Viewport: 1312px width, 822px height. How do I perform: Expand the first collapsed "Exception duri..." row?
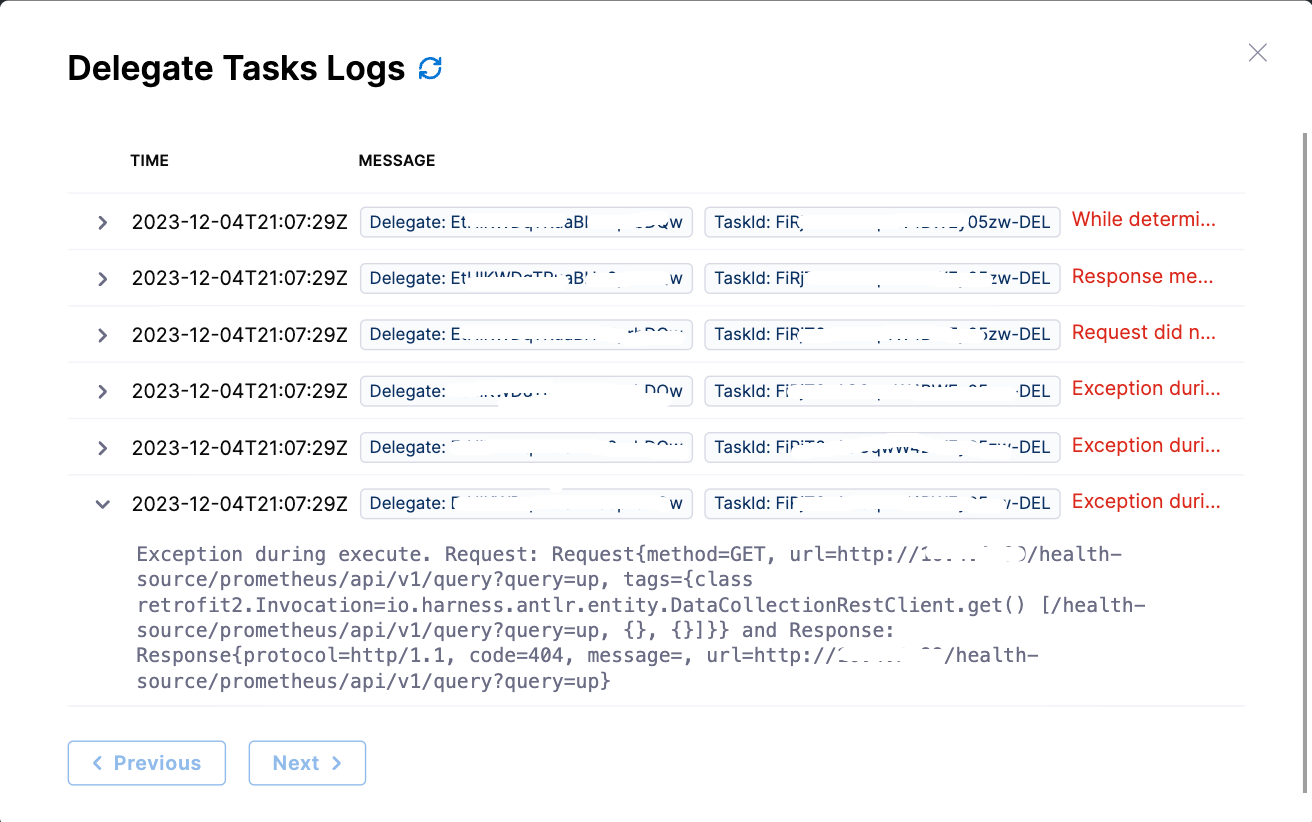102,392
